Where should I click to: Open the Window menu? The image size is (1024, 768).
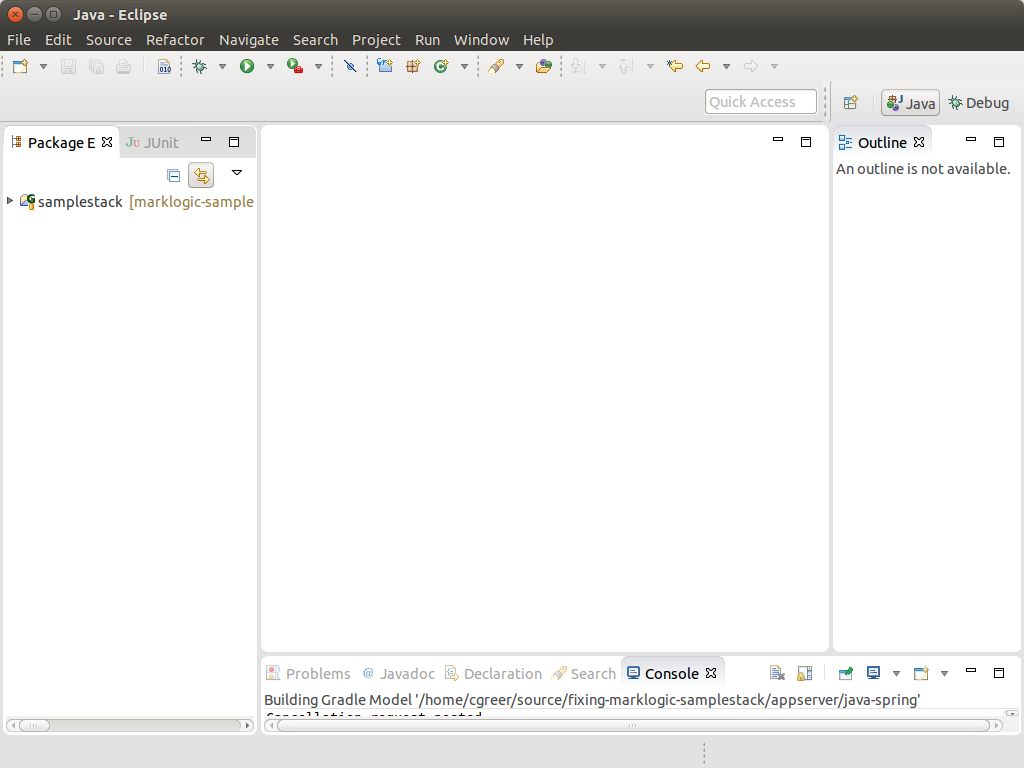point(481,40)
